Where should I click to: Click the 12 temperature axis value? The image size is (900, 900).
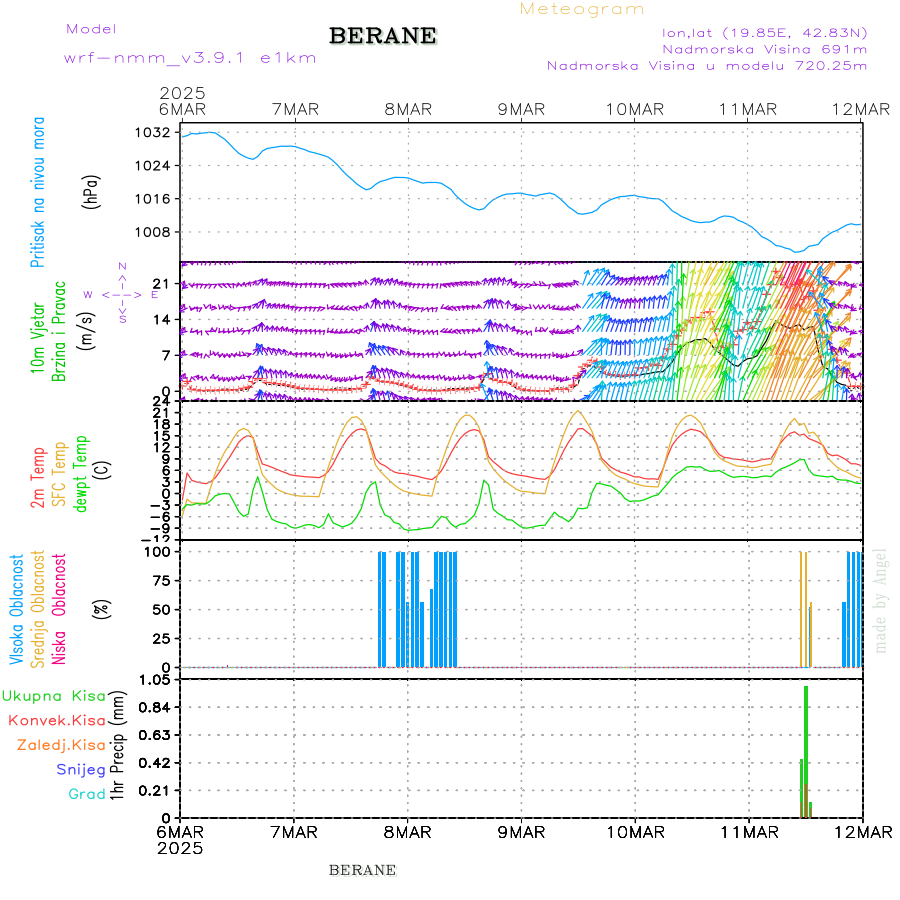pyautogui.click(x=162, y=447)
